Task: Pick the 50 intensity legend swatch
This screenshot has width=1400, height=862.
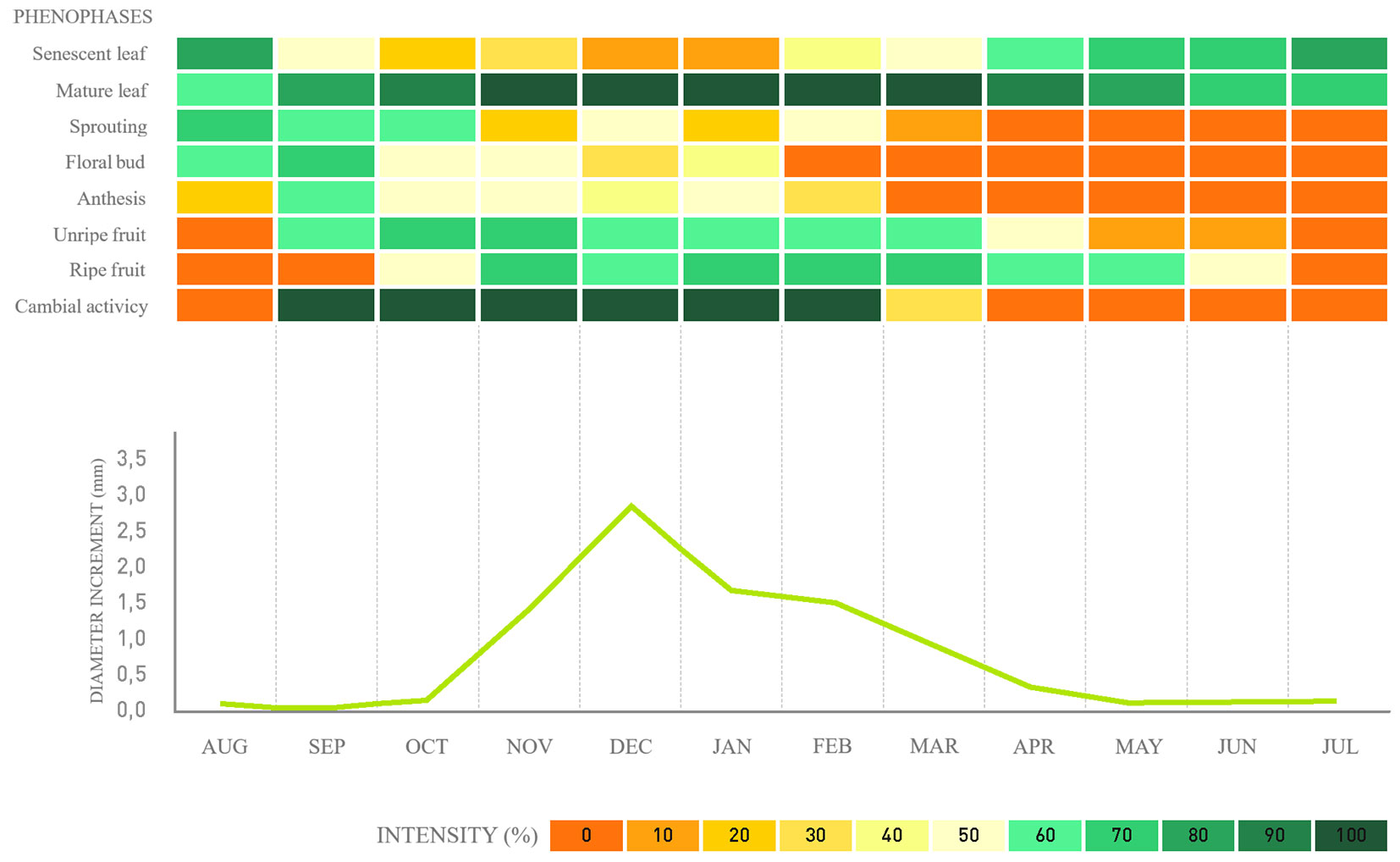Action: [x=967, y=835]
